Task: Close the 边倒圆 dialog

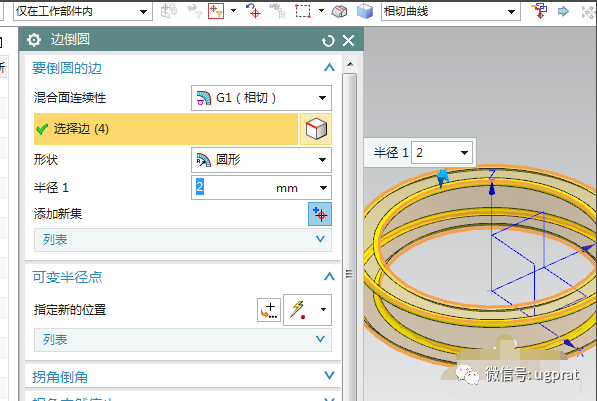Action: 348,40
